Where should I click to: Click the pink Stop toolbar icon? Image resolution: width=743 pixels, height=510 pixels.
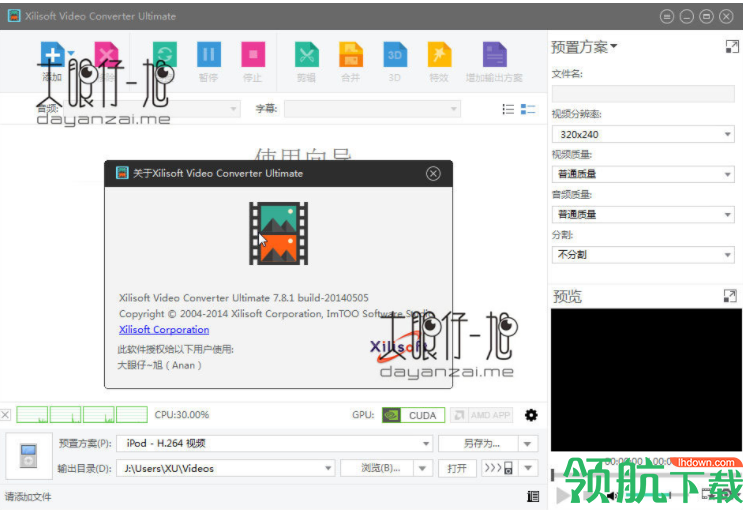click(x=253, y=55)
